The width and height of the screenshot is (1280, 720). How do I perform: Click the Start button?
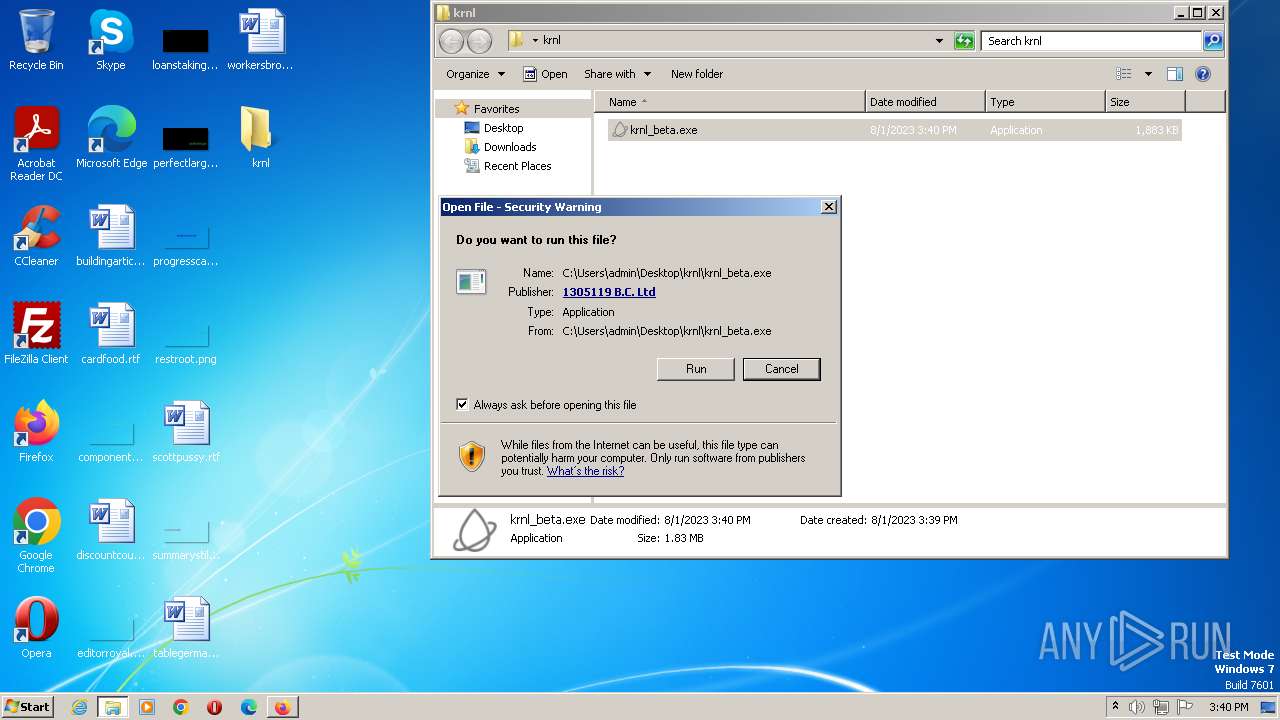click(x=28, y=707)
